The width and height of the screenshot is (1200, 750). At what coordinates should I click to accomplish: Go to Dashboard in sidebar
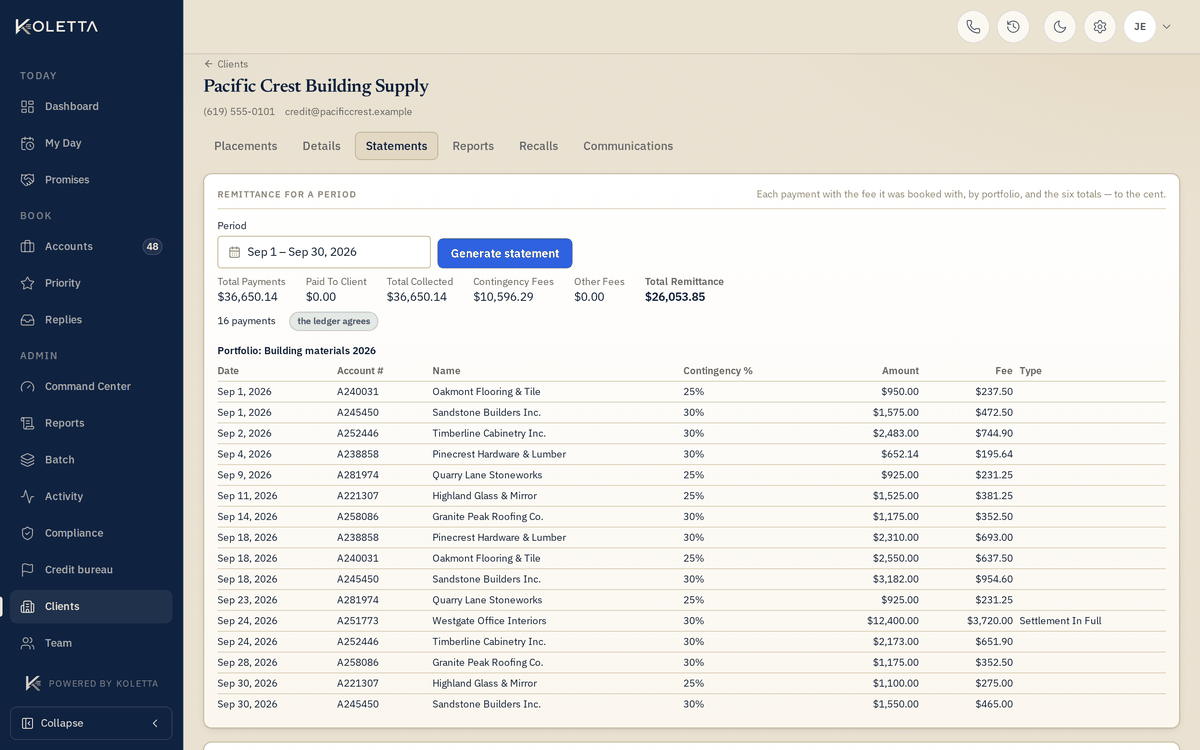pyautogui.click(x=91, y=106)
